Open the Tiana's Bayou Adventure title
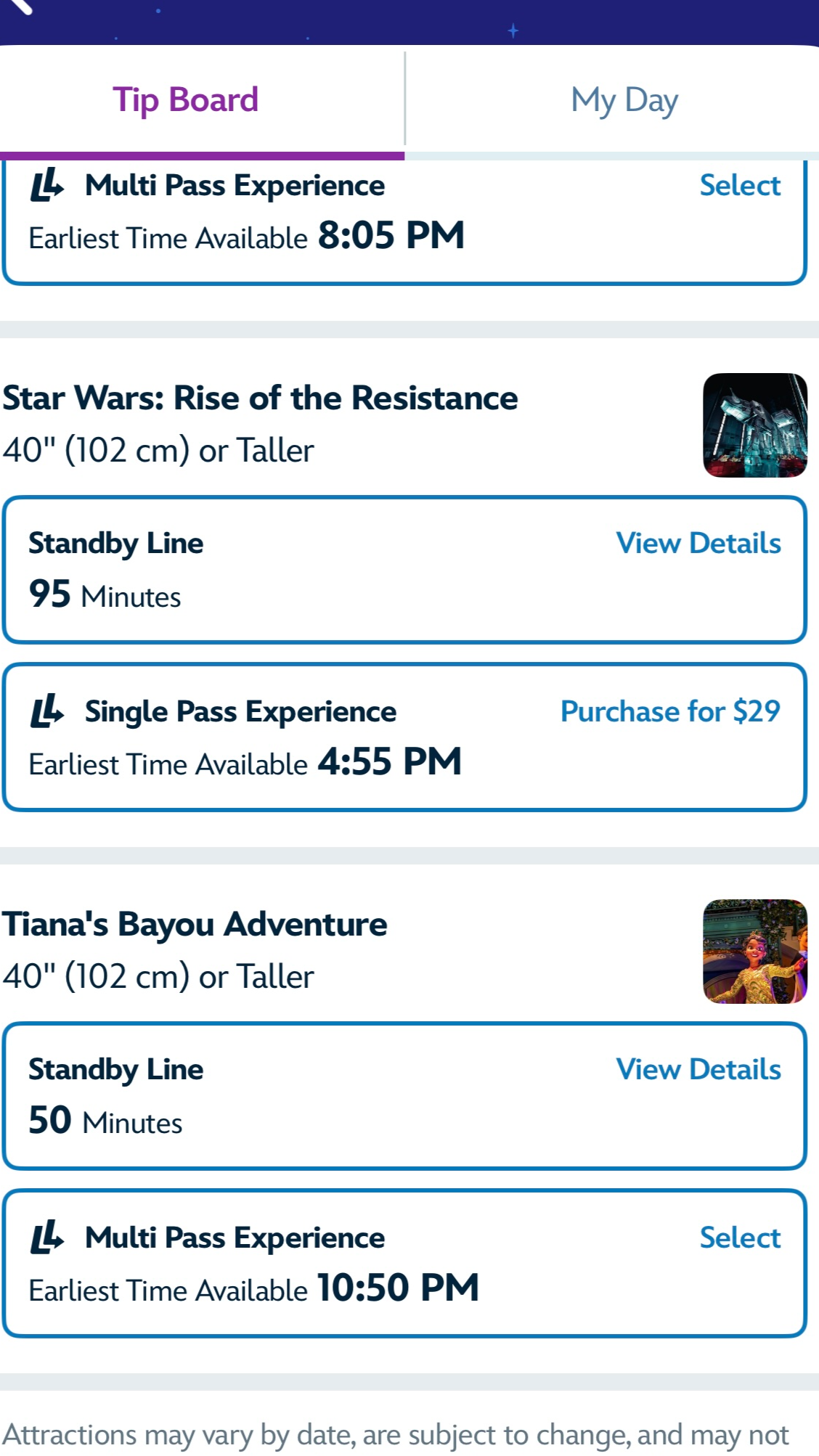Viewport: 819px width, 1456px height. click(195, 925)
